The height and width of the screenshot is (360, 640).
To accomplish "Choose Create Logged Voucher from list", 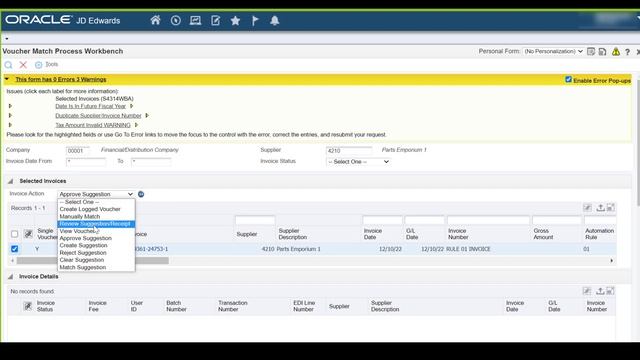I will coord(90,209).
